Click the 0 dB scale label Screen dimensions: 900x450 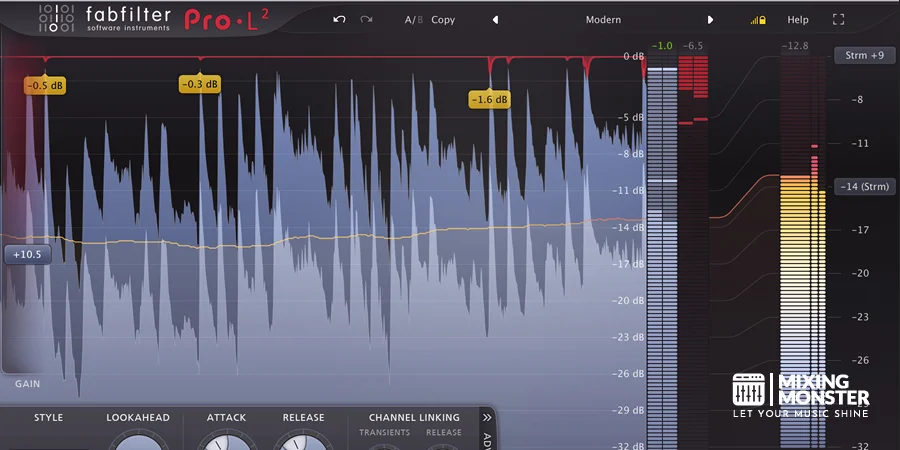(634, 56)
